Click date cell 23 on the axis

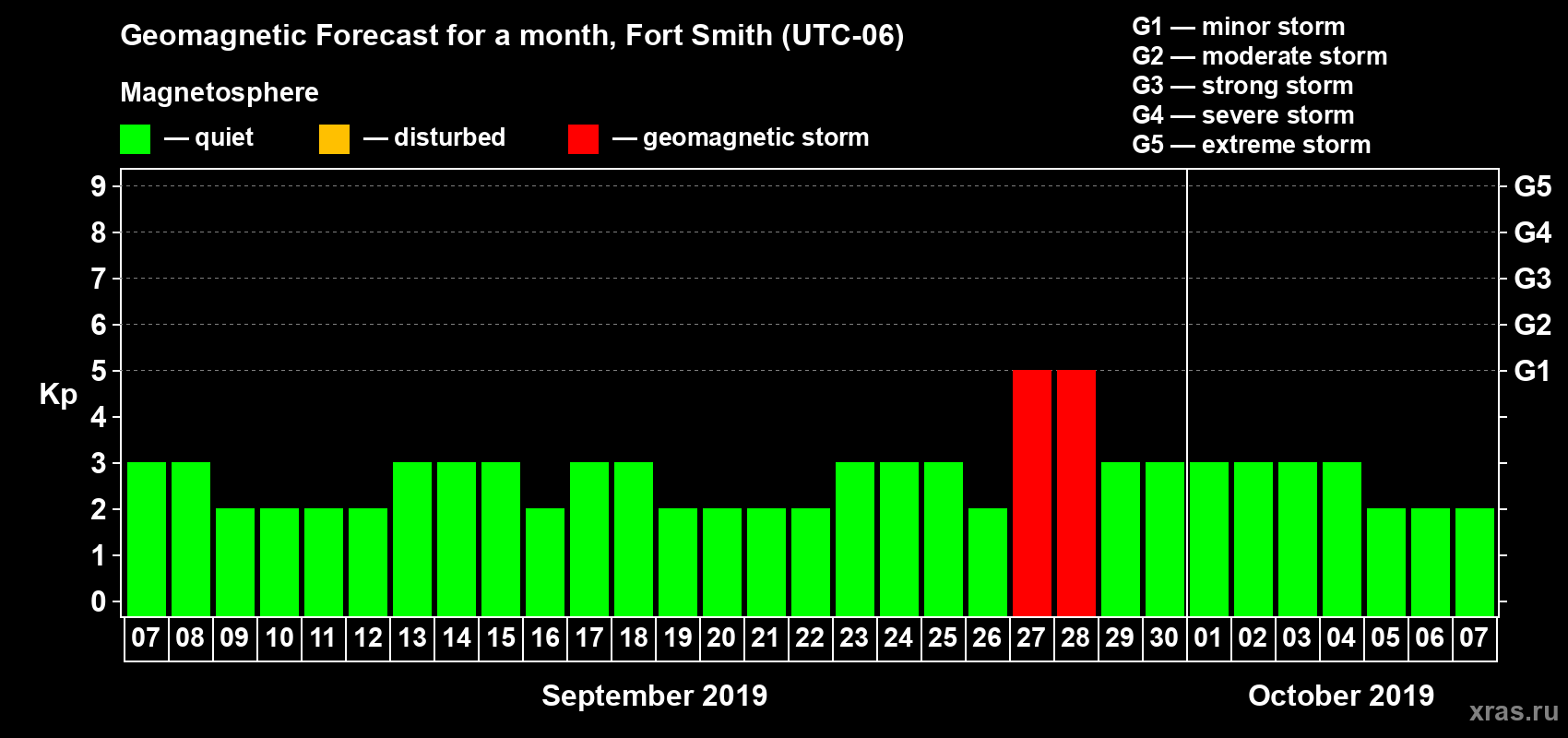click(855, 638)
